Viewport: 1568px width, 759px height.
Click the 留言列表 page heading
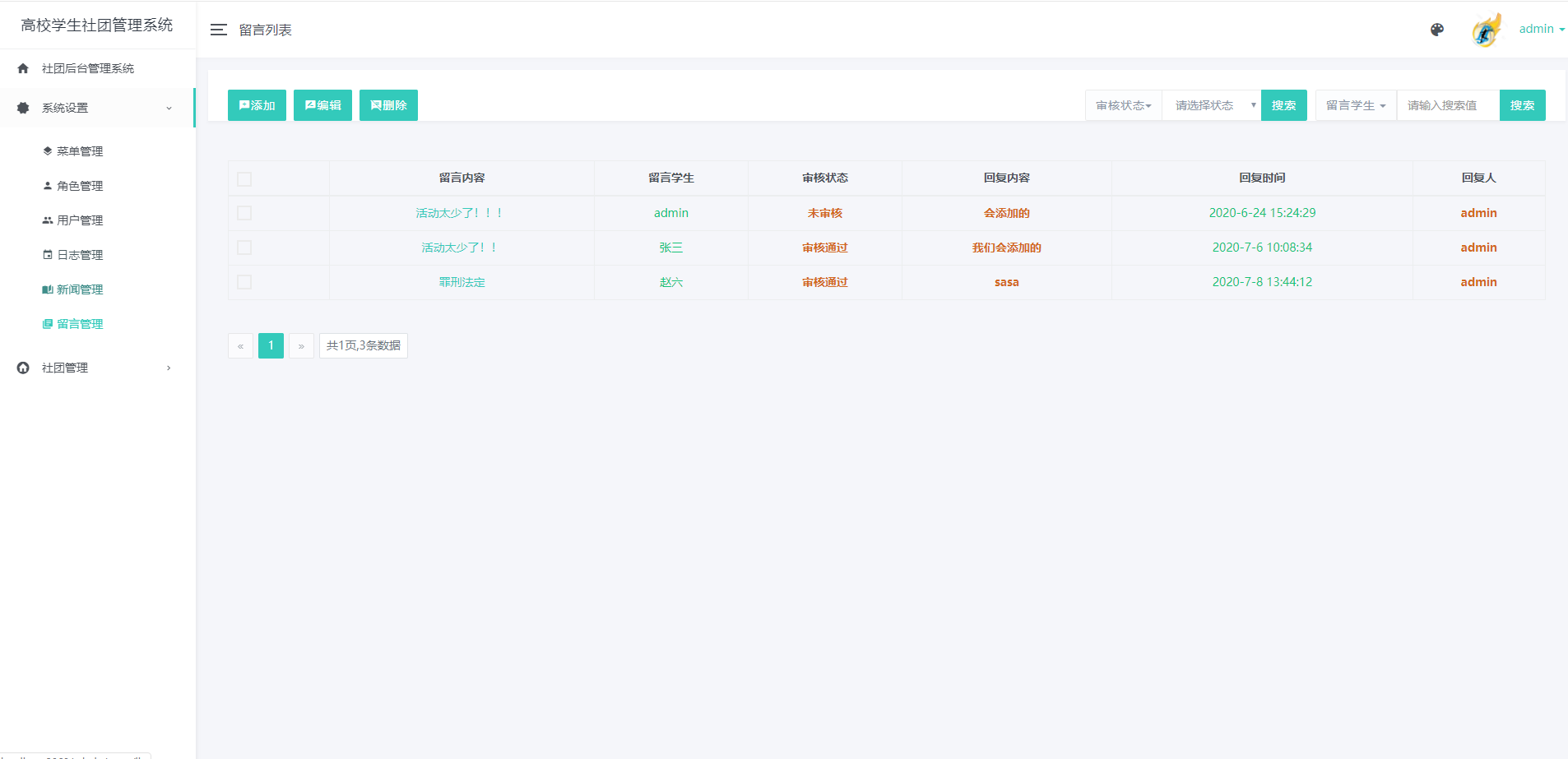point(265,30)
